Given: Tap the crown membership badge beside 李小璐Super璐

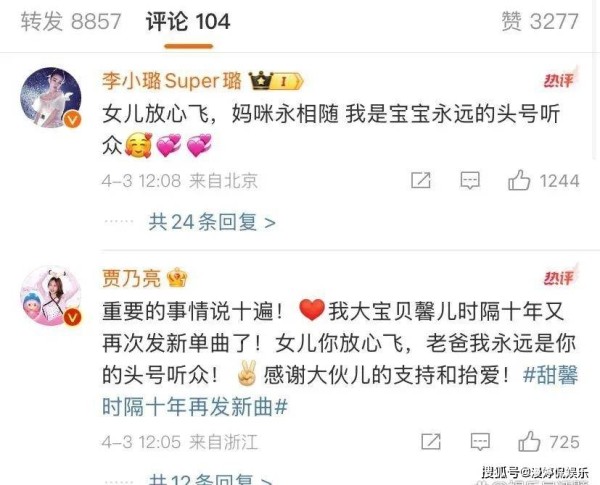Looking at the screenshot, I should 276,81.
